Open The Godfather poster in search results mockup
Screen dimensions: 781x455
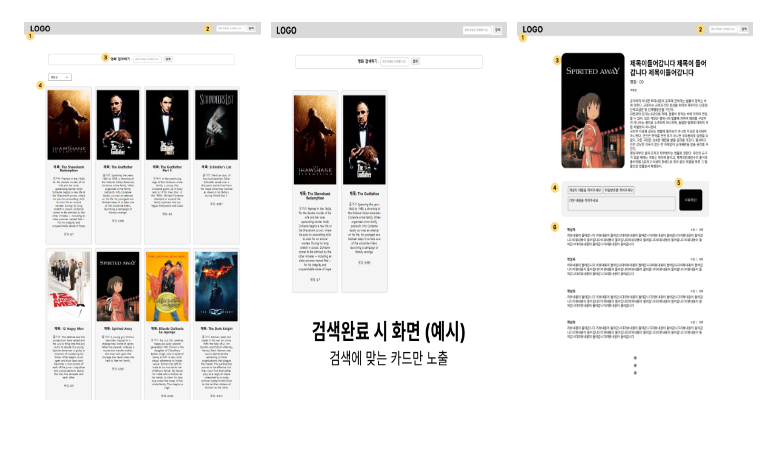364,140
